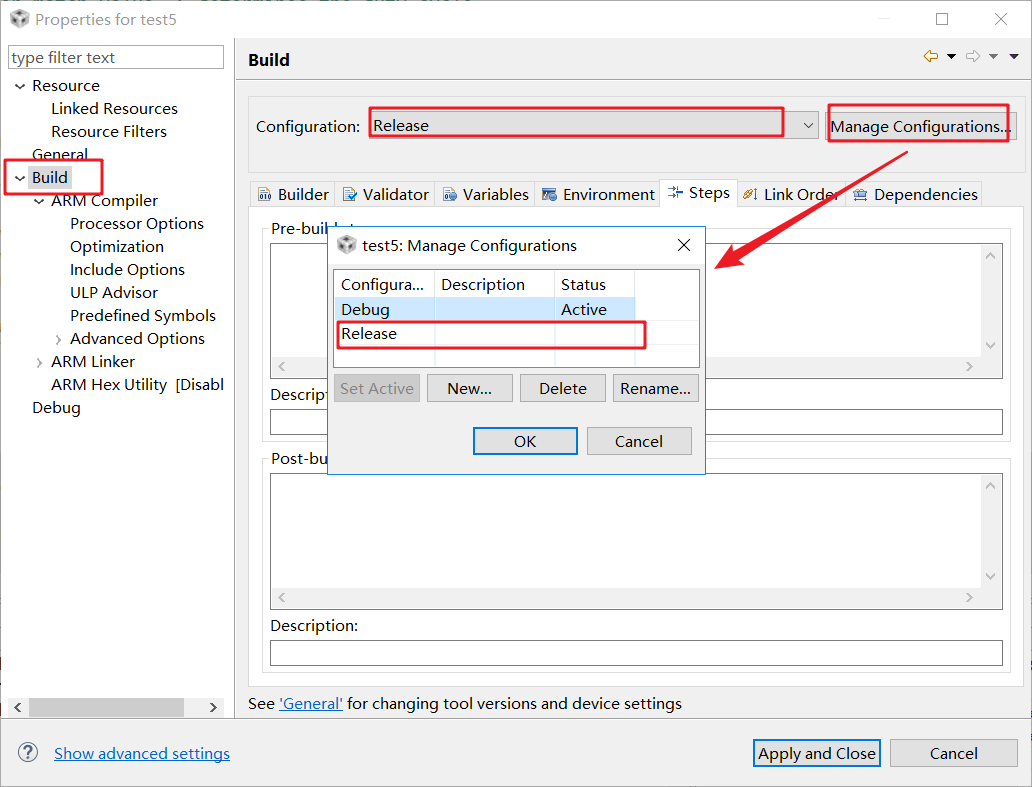Follow the Show advanced settings link
Screen dimensions: 1032x787
(142, 753)
